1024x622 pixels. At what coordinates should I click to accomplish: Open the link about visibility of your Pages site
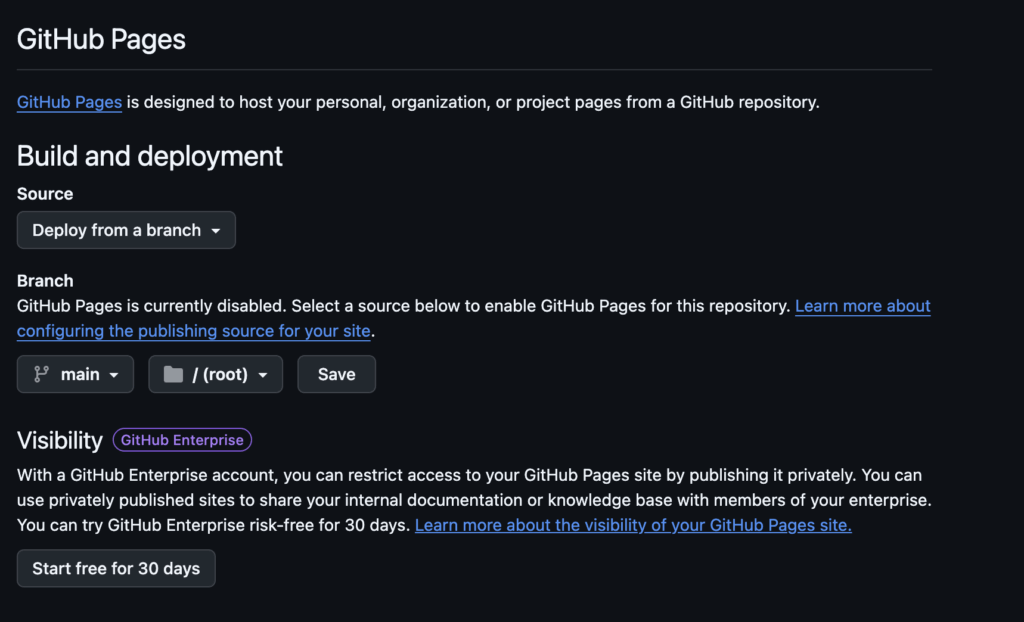click(633, 525)
